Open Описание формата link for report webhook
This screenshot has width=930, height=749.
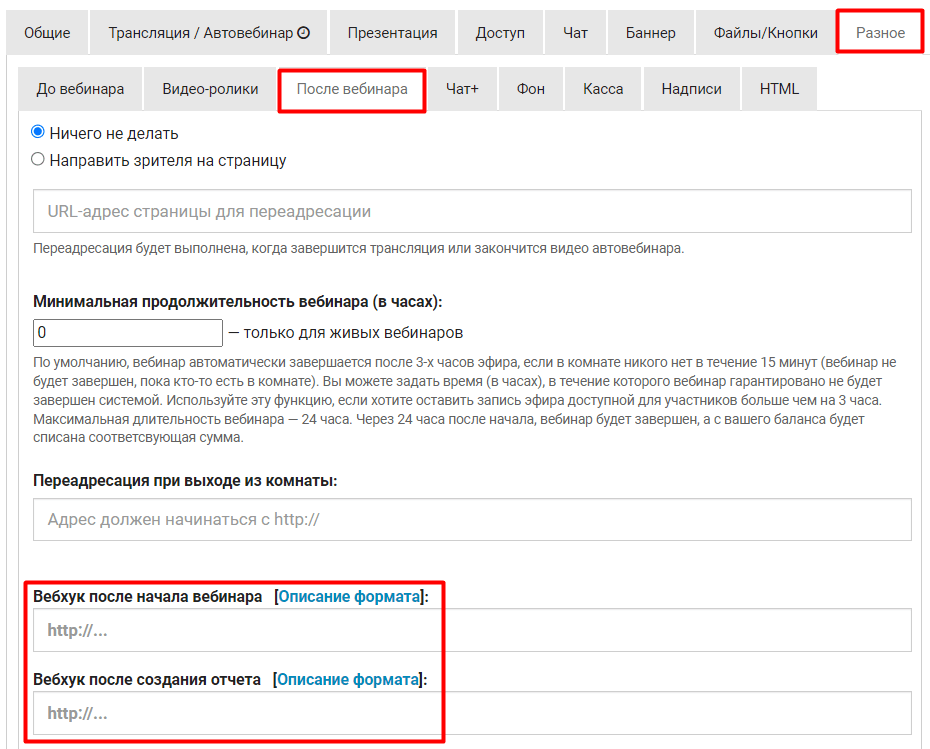348,680
